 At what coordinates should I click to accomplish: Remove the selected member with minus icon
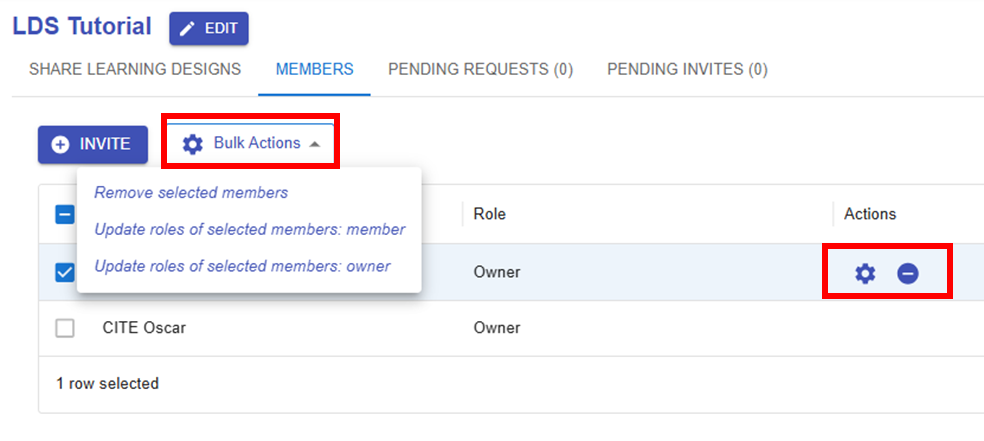tap(908, 273)
